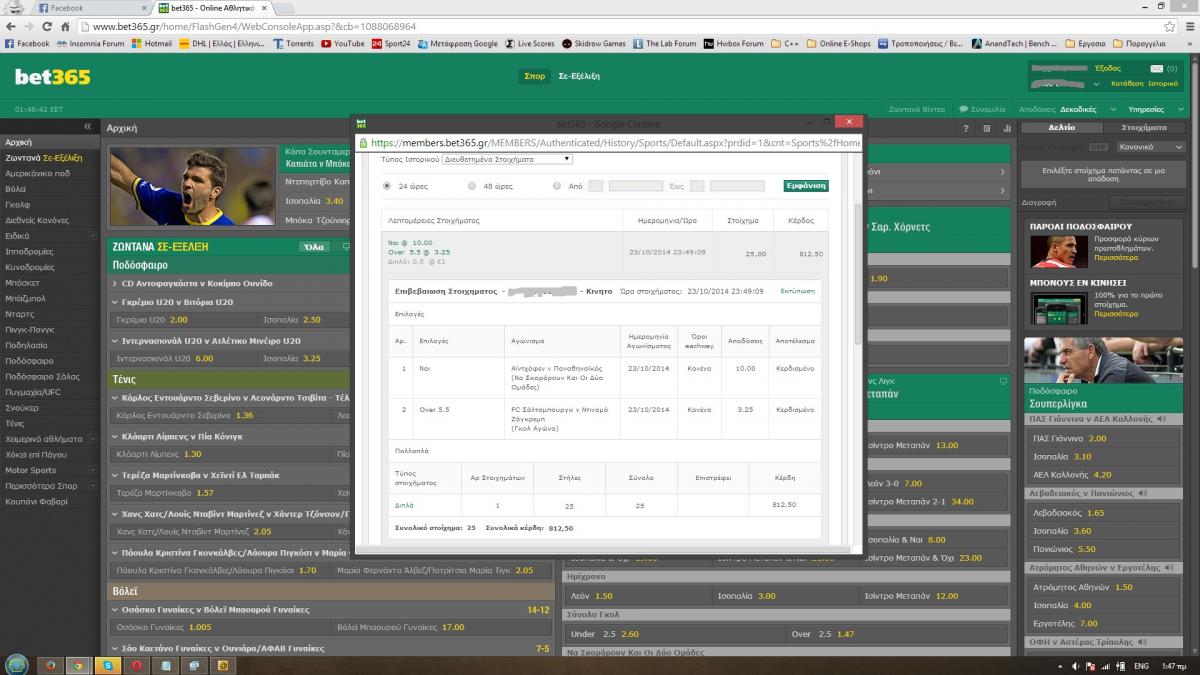Click the Κατάθεση deposit link
1200x675 pixels.
coord(1127,84)
